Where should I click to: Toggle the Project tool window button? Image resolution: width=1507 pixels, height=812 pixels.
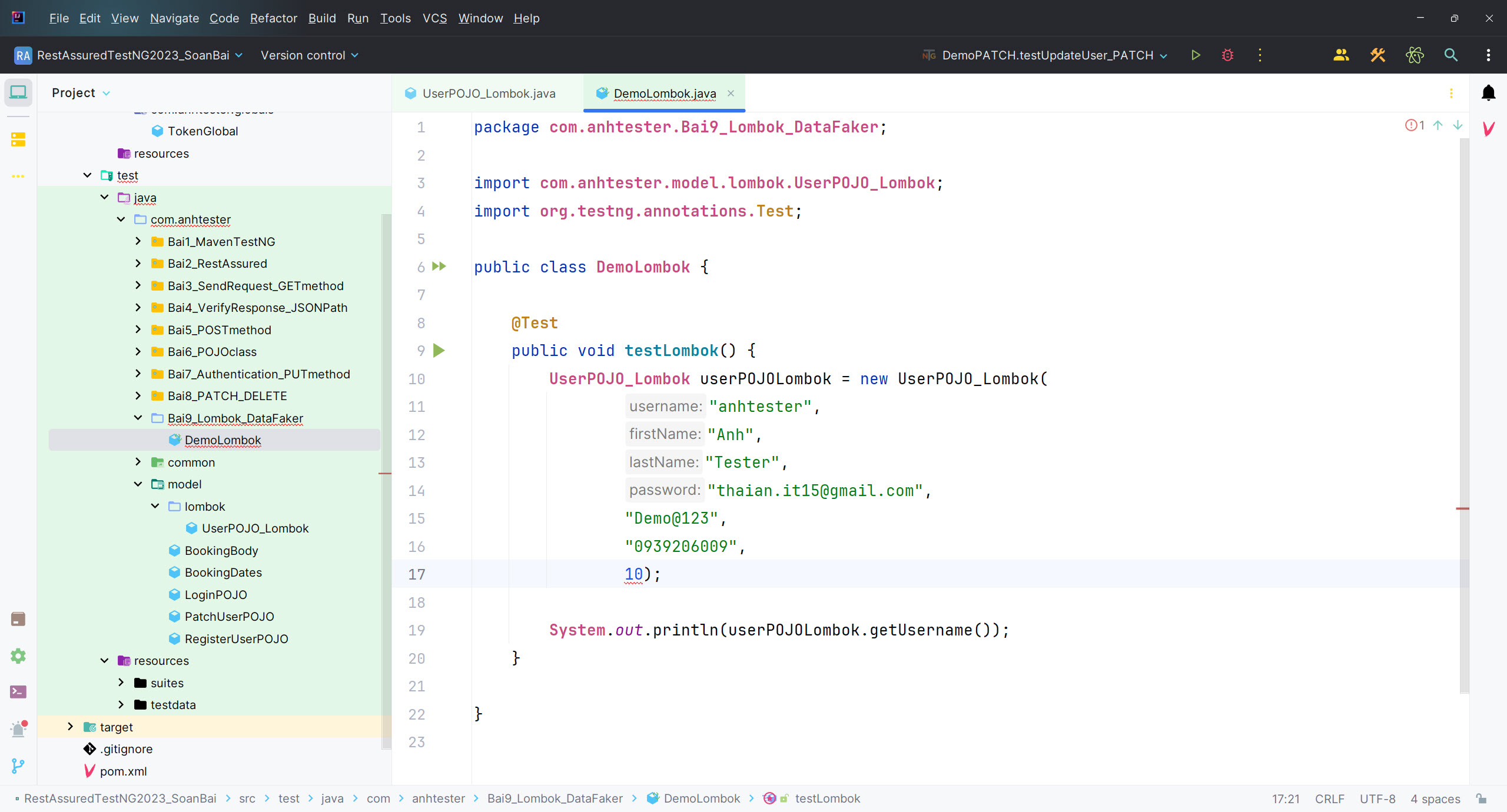pos(18,93)
